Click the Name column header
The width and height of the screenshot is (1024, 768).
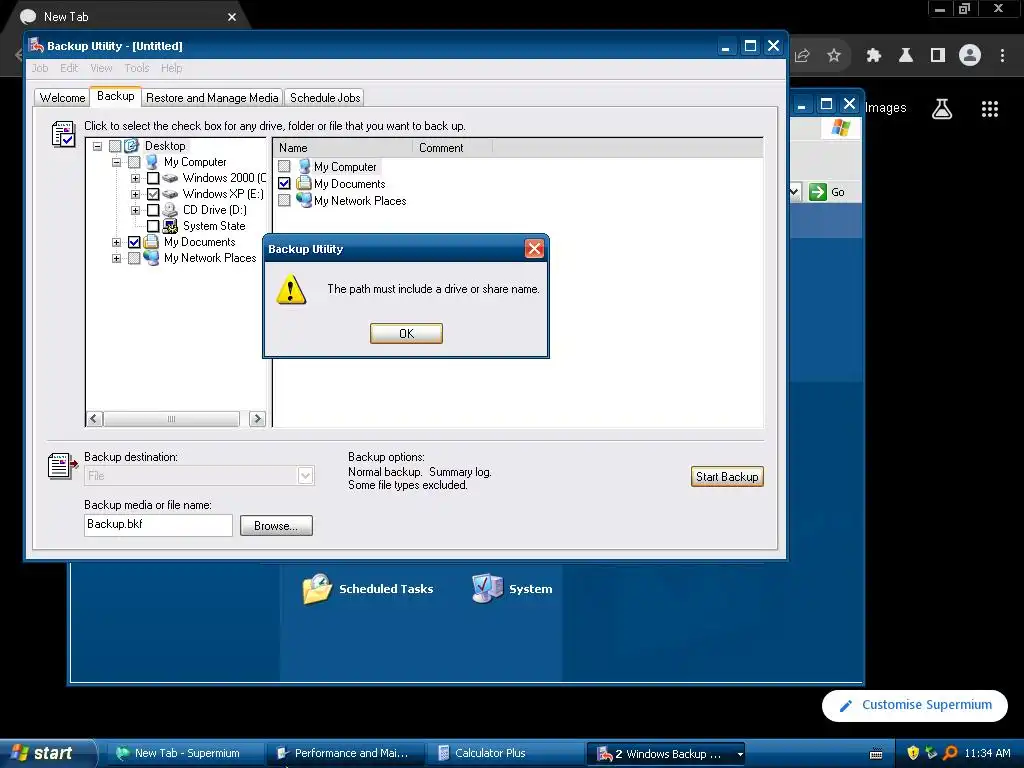(343, 148)
